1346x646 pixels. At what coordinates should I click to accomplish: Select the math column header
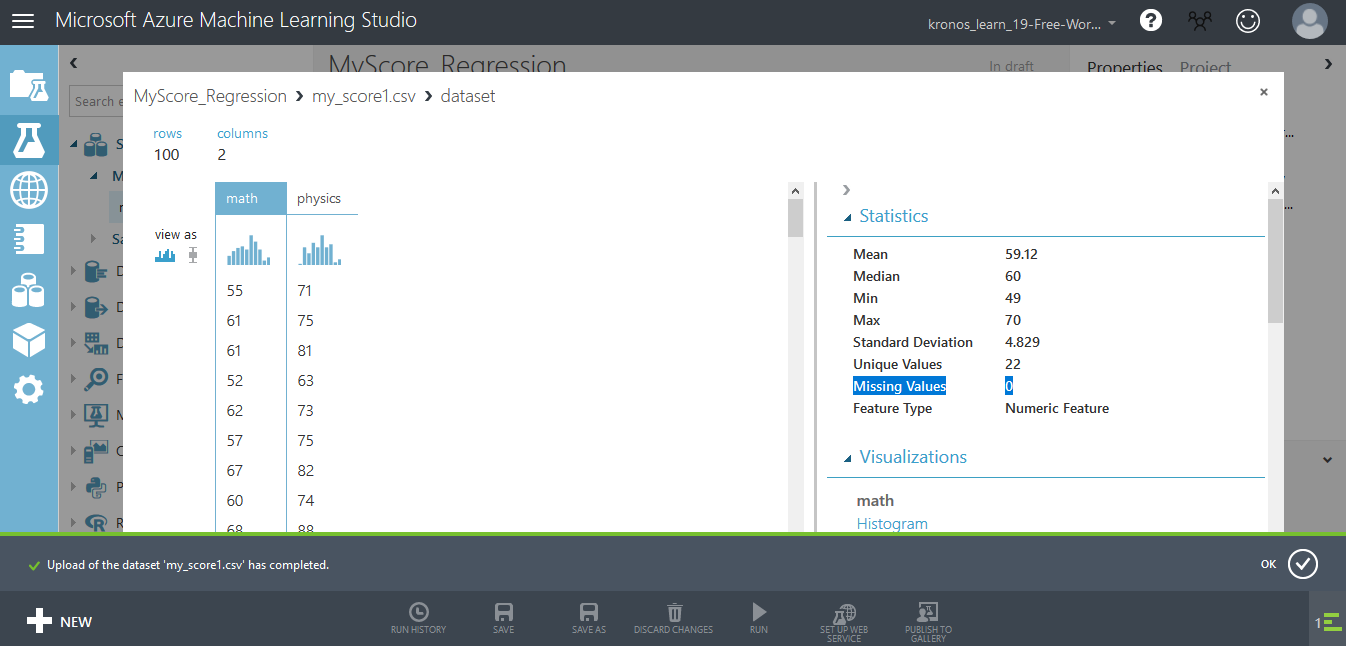[242, 199]
